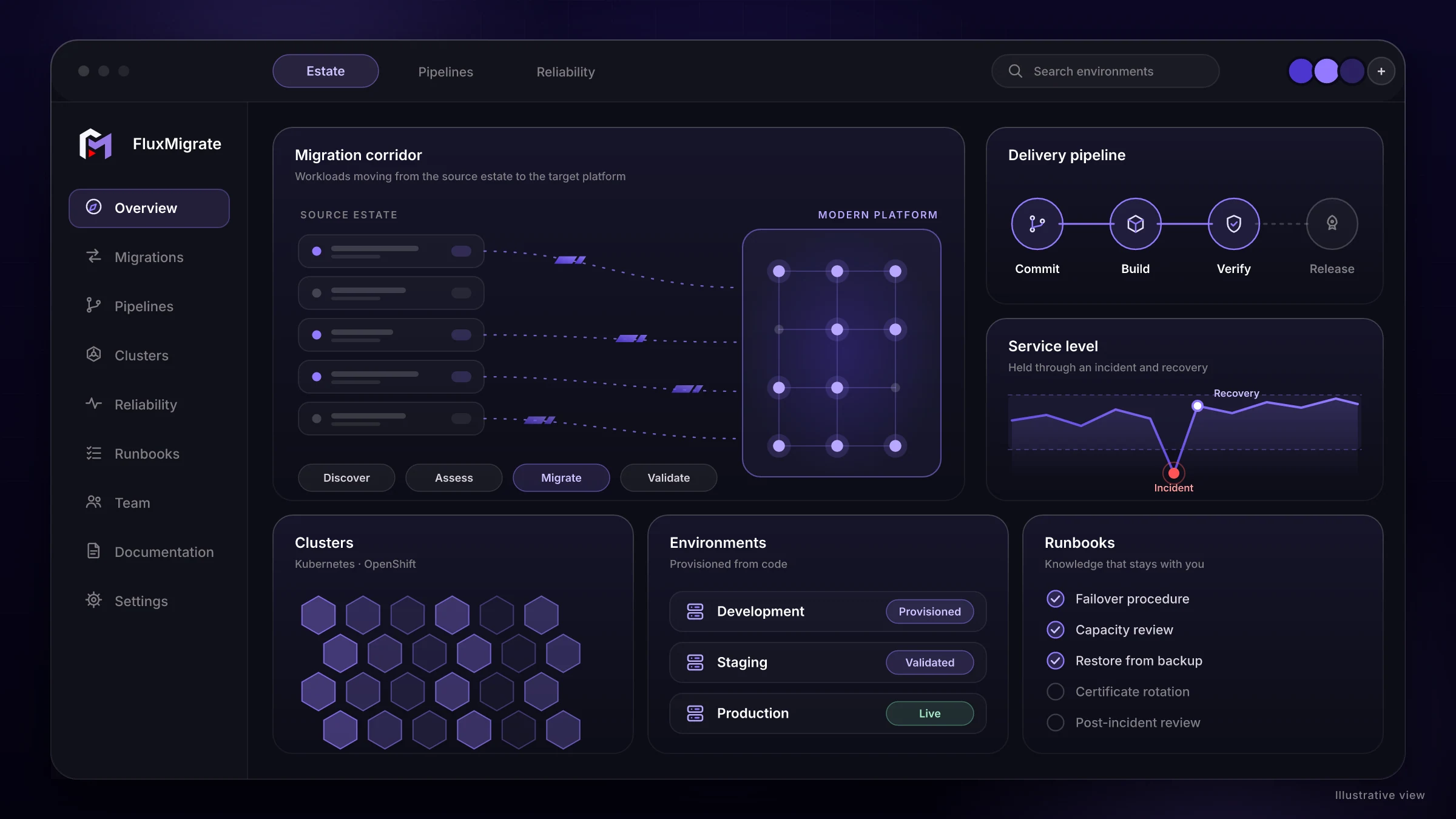Select the Build pipeline stage icon
1456x819 pixels.
[1136, 224]
